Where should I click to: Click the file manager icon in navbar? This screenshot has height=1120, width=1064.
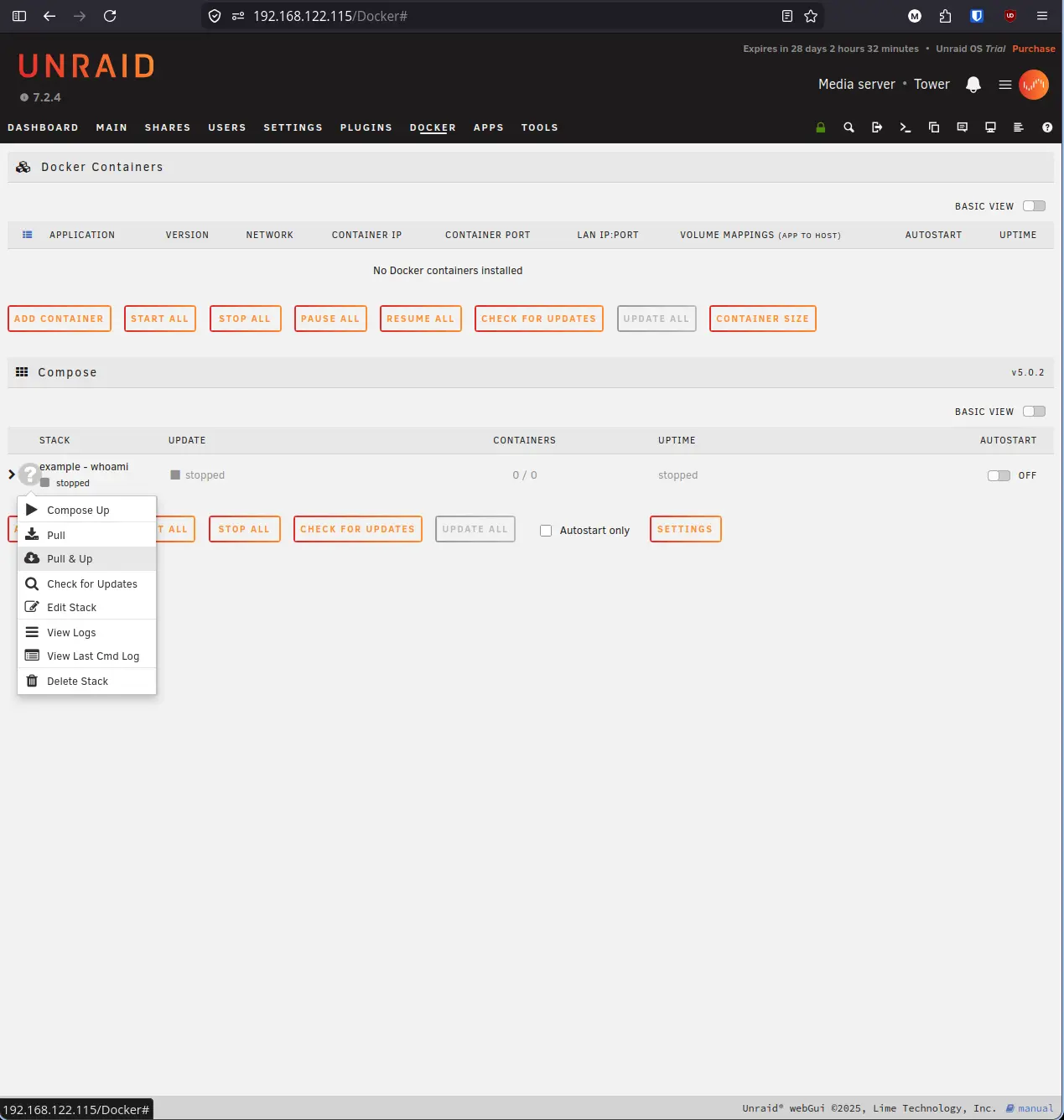click(x=934, y=127)
